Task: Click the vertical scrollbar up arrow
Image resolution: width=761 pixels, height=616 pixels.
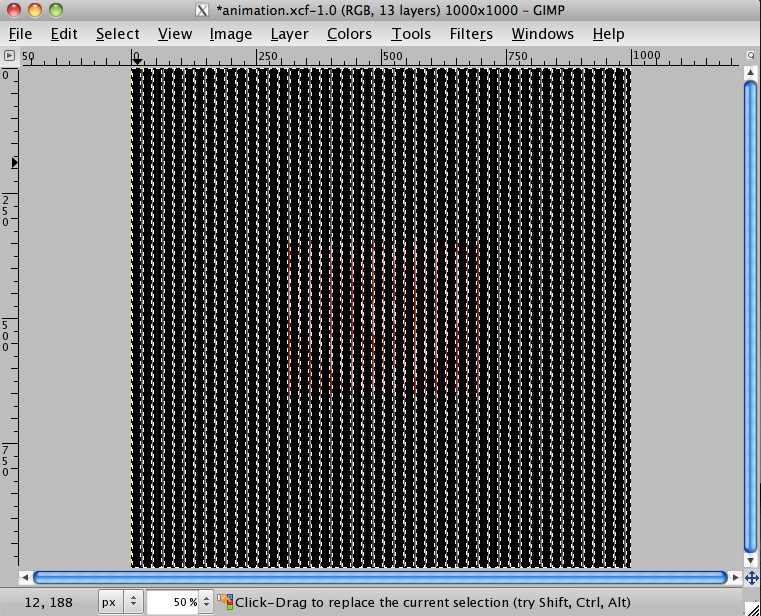Action: 750,73
